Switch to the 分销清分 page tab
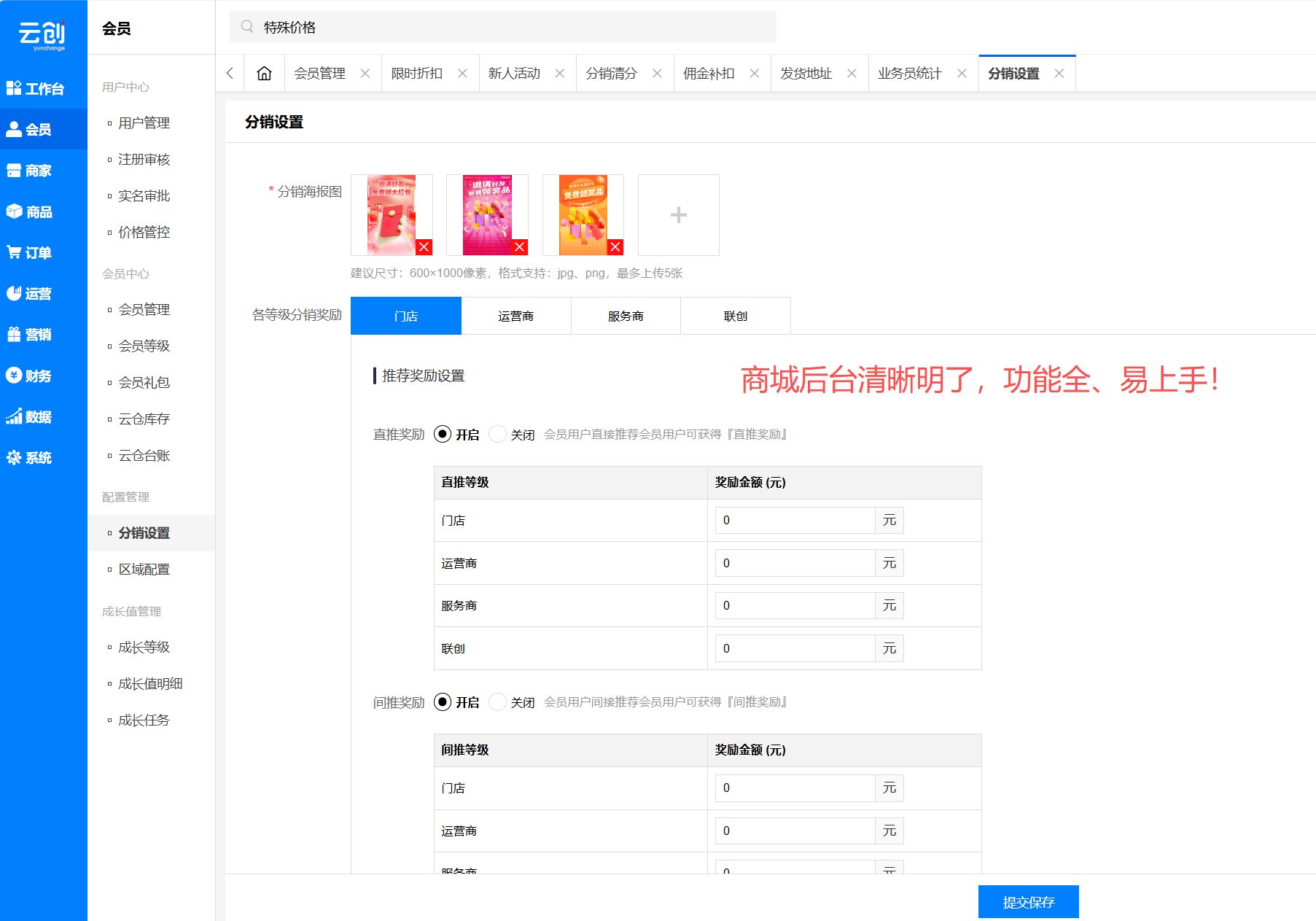The image size is (1316, 921). point(611,74)
